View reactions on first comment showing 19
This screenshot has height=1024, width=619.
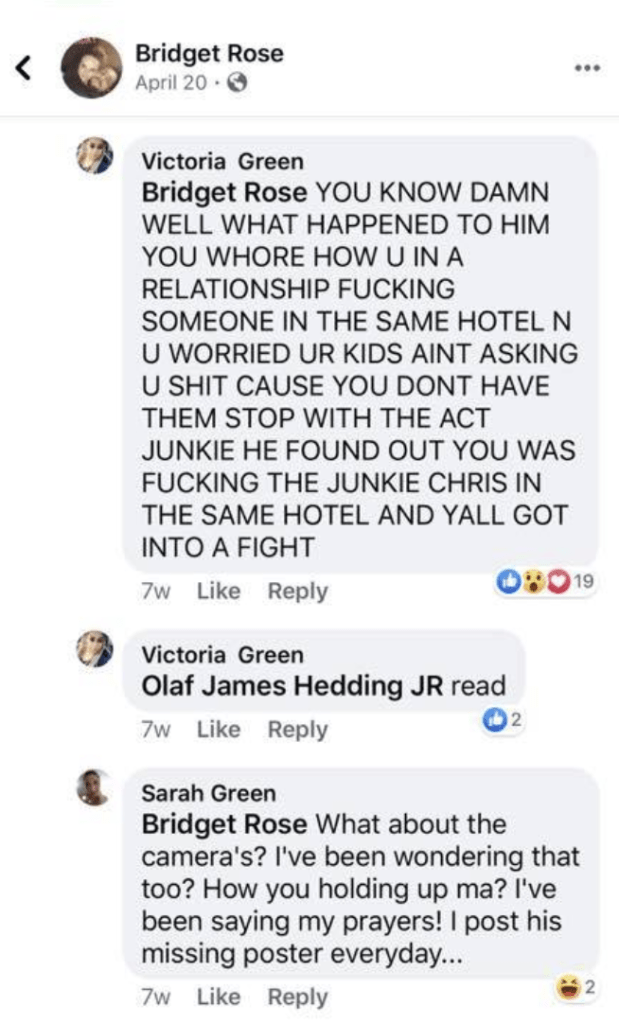pos(546,581)
